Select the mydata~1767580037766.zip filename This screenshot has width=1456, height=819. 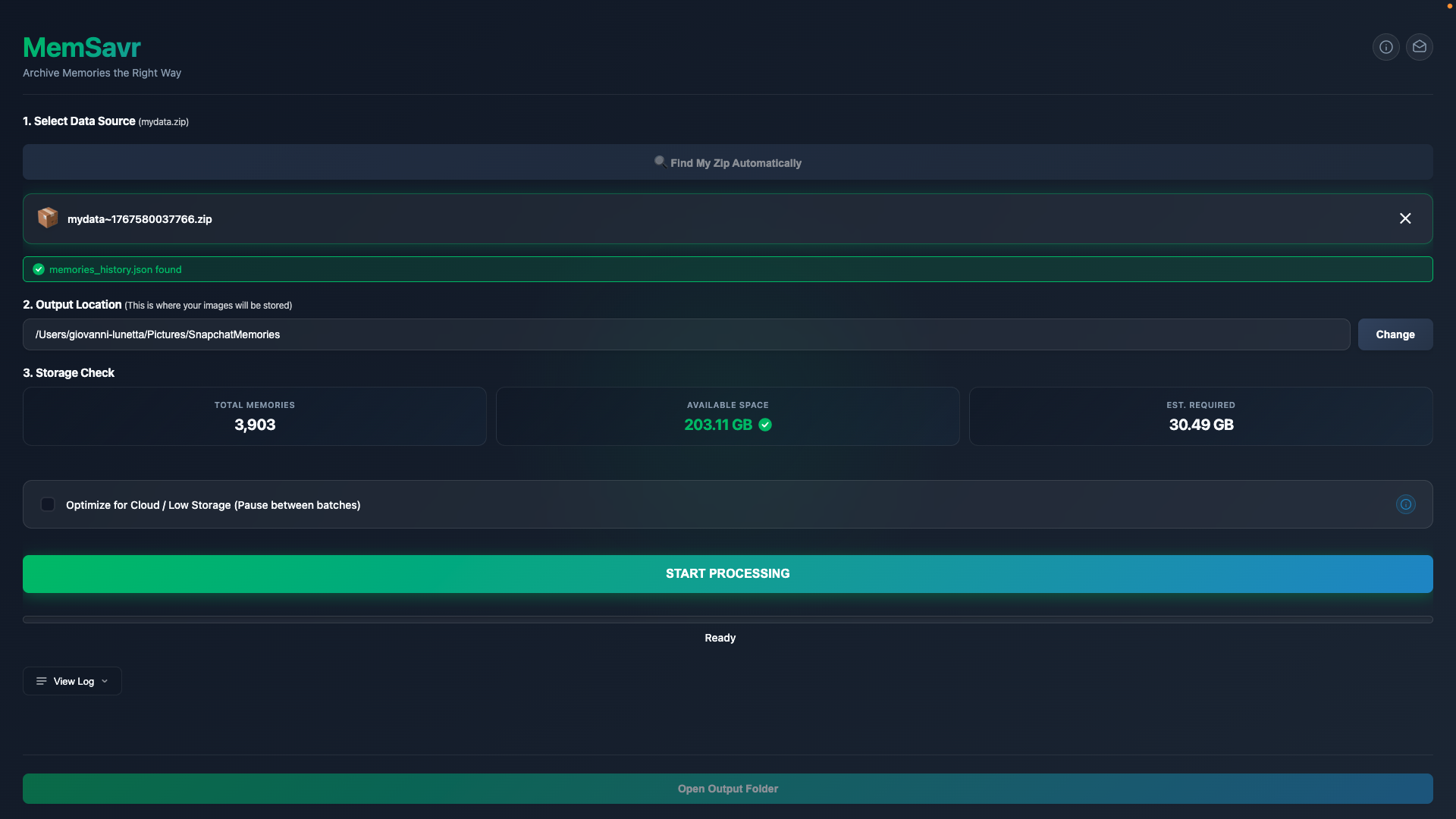[139, 219]
